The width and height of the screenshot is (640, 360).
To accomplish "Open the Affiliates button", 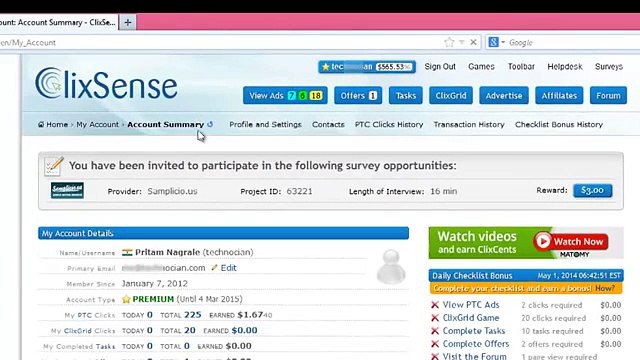I will click(559, 96).
